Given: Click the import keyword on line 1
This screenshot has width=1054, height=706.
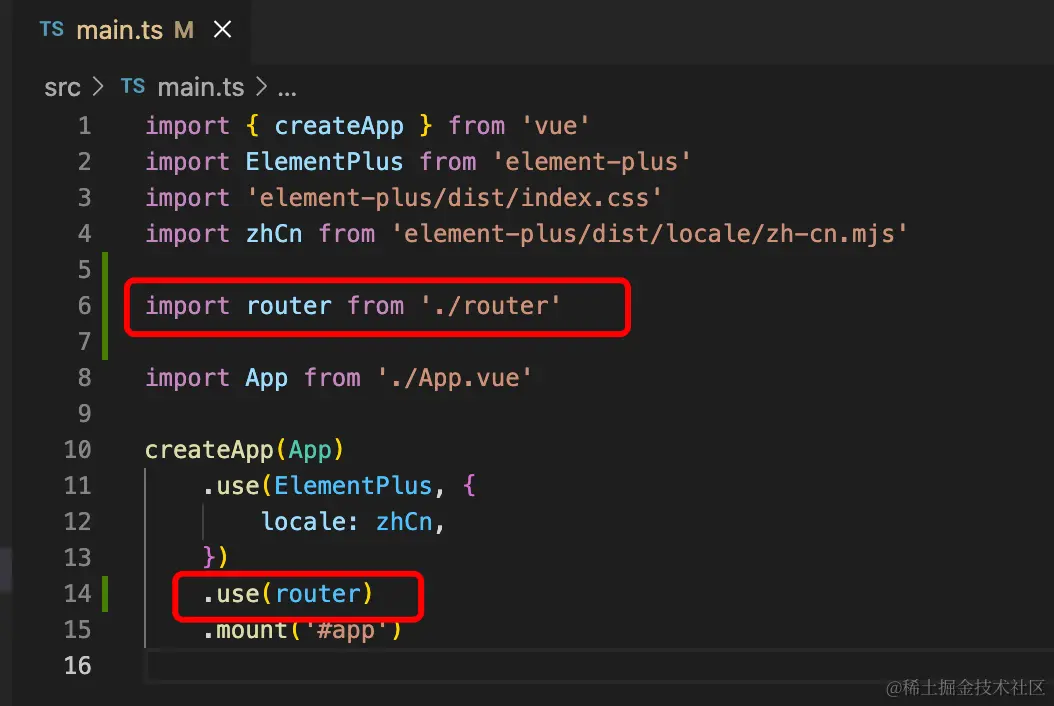Looking at the screenshot, I should point(188,126).
